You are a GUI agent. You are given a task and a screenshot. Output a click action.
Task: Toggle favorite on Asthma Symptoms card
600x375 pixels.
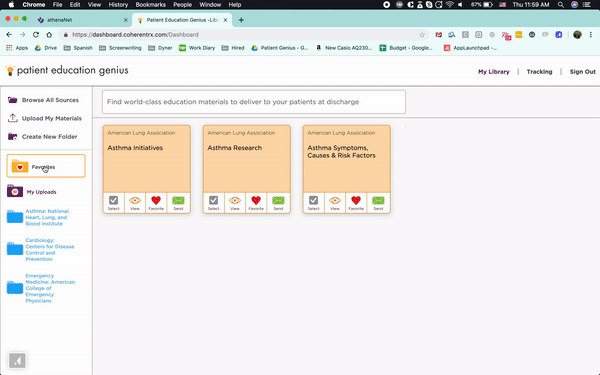tap(356, 203)
